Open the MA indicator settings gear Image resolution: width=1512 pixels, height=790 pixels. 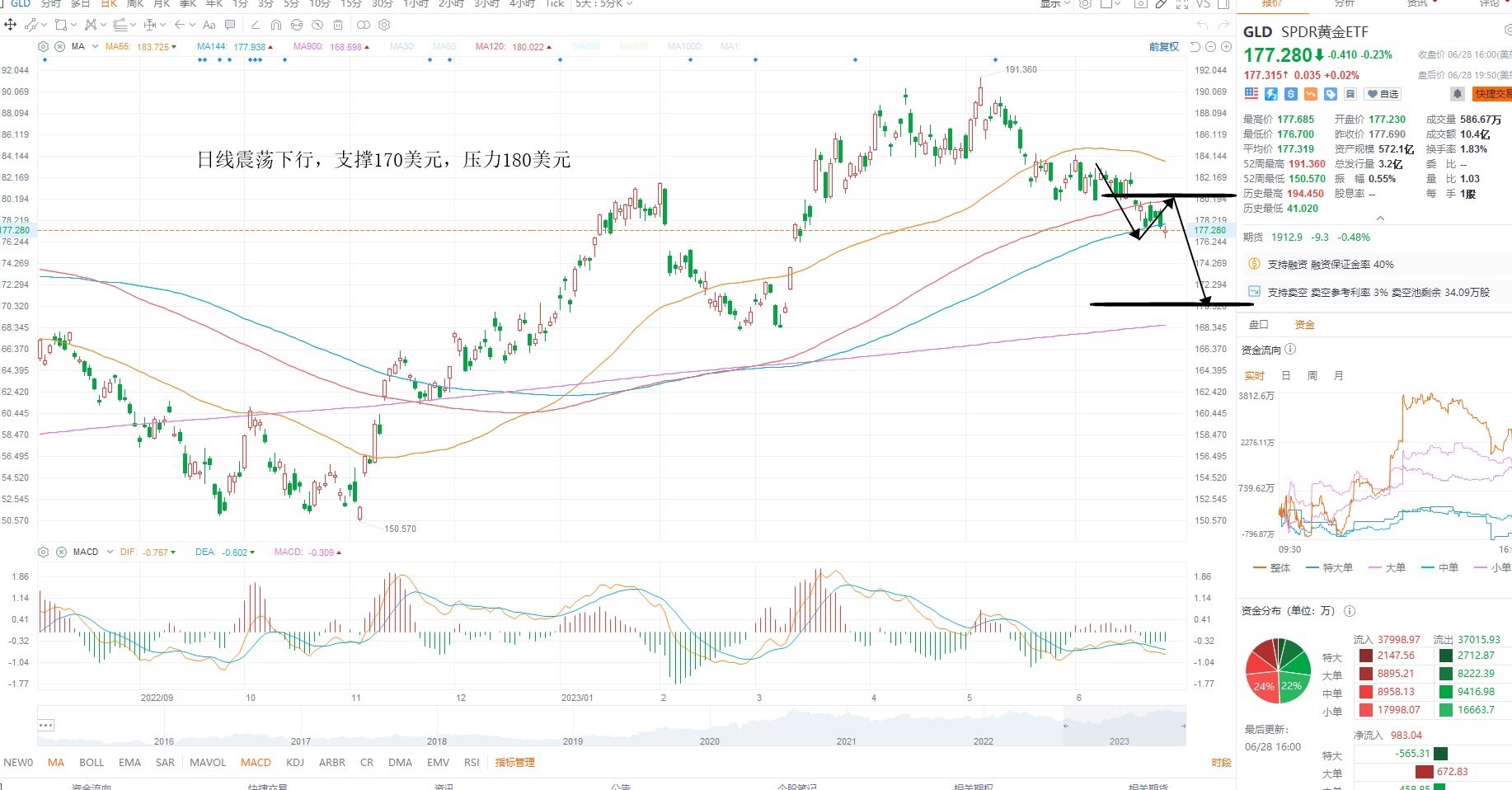click(x=43, y=47)
